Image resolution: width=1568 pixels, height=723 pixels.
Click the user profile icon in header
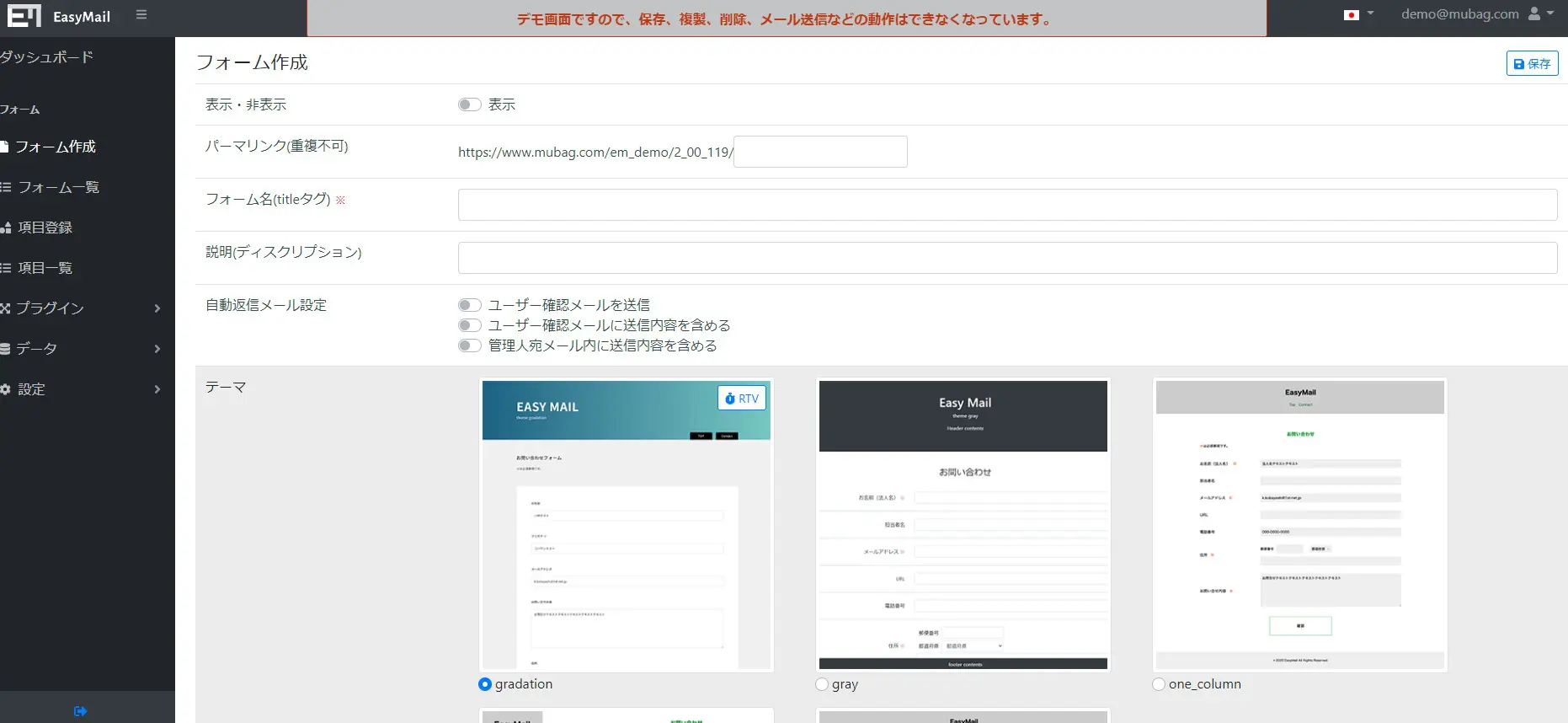coord(1534,13)
